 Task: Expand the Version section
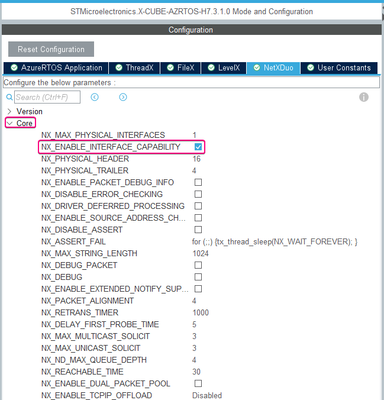click(9, 111)
